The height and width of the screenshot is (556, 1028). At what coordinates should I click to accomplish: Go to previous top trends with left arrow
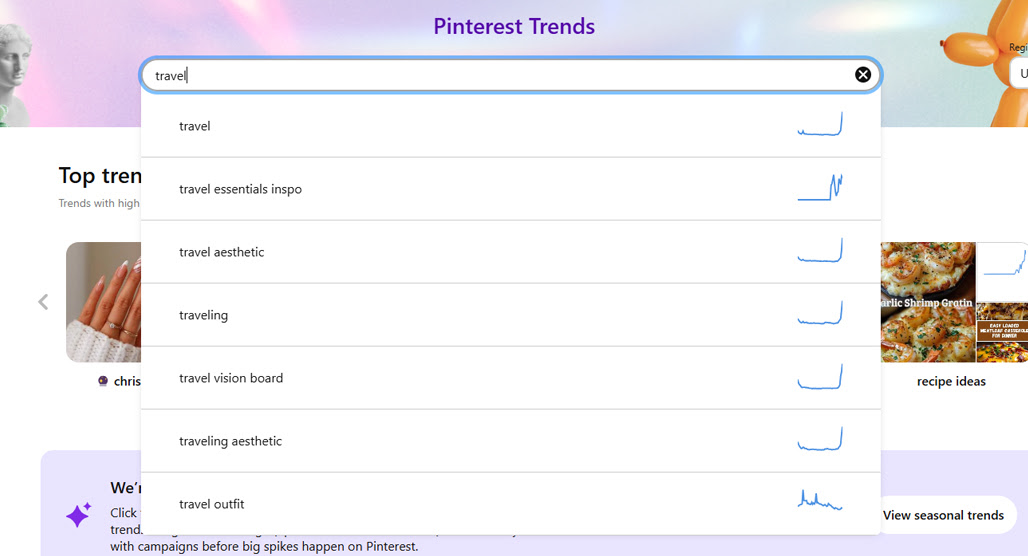pos(43,302)
